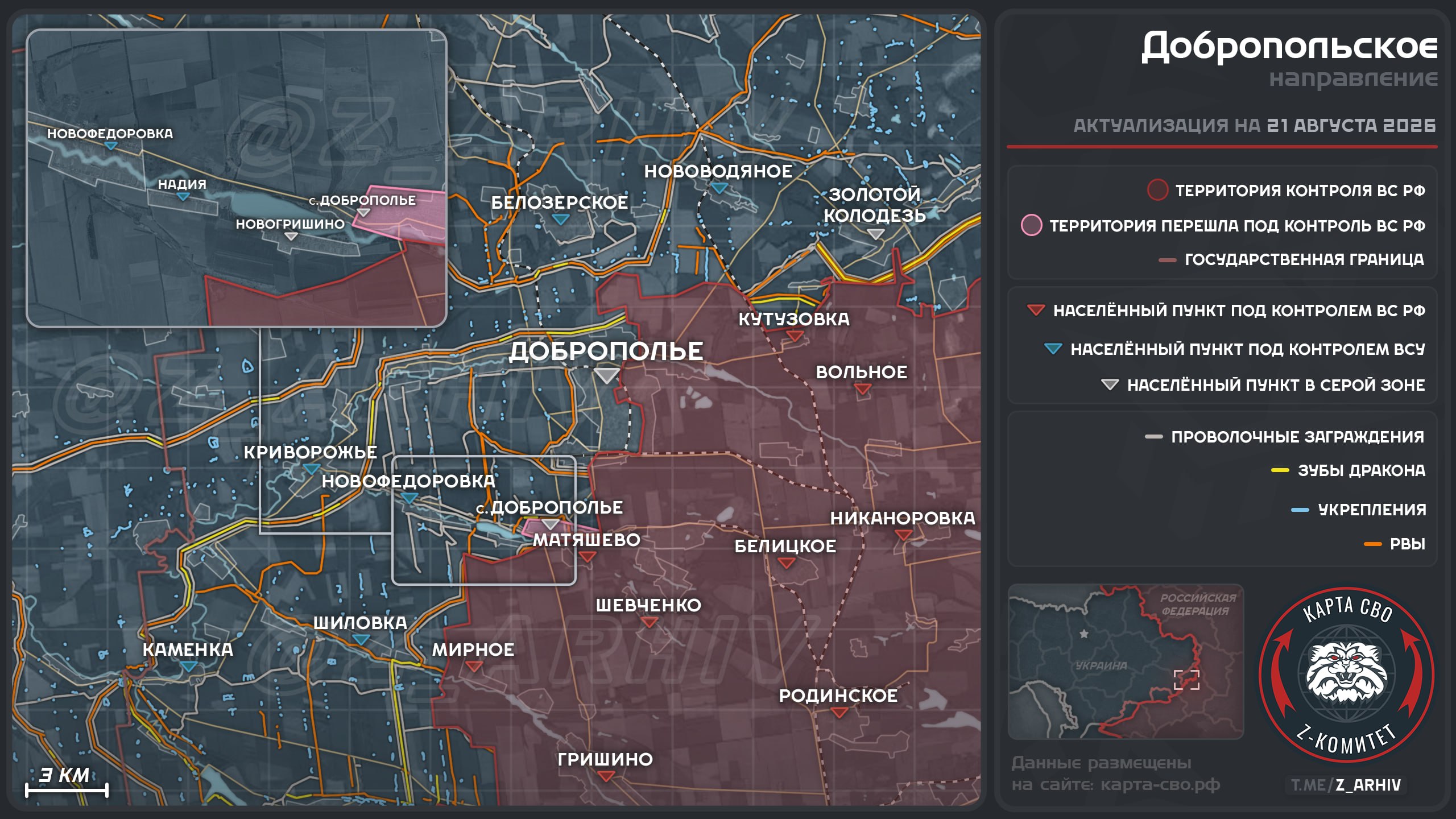Select the Надия marker in the inset map
Screen dimensions: 1456x819
[183, 197]
